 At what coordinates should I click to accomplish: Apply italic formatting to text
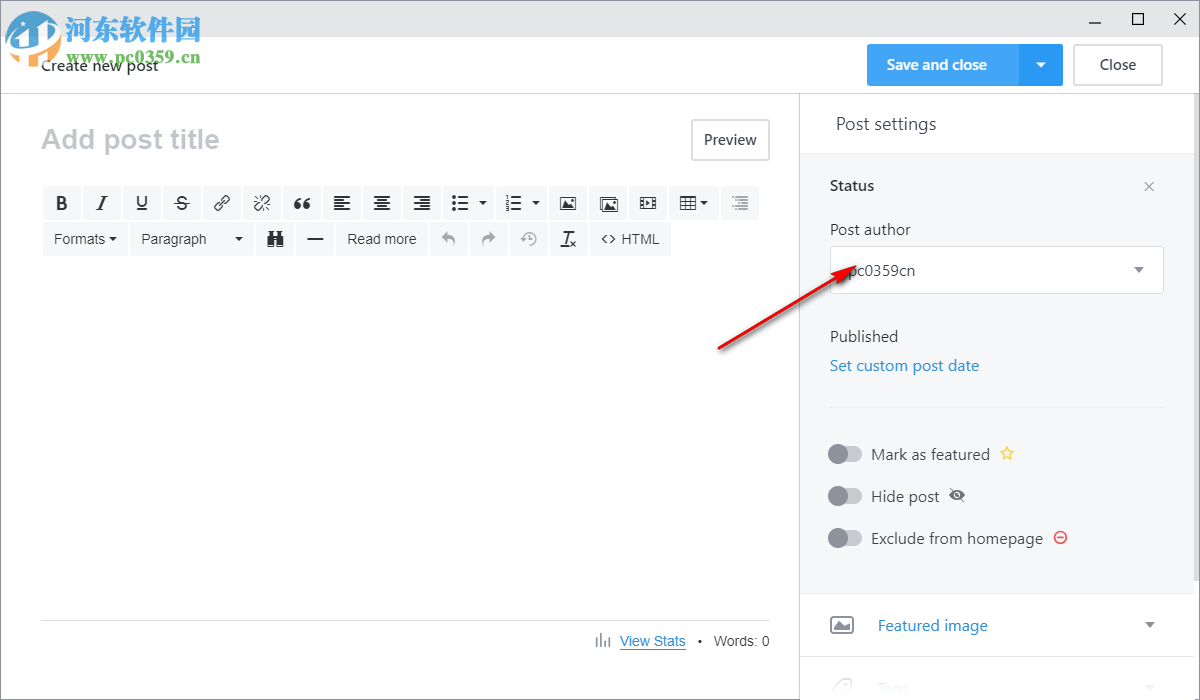[102, 203]
